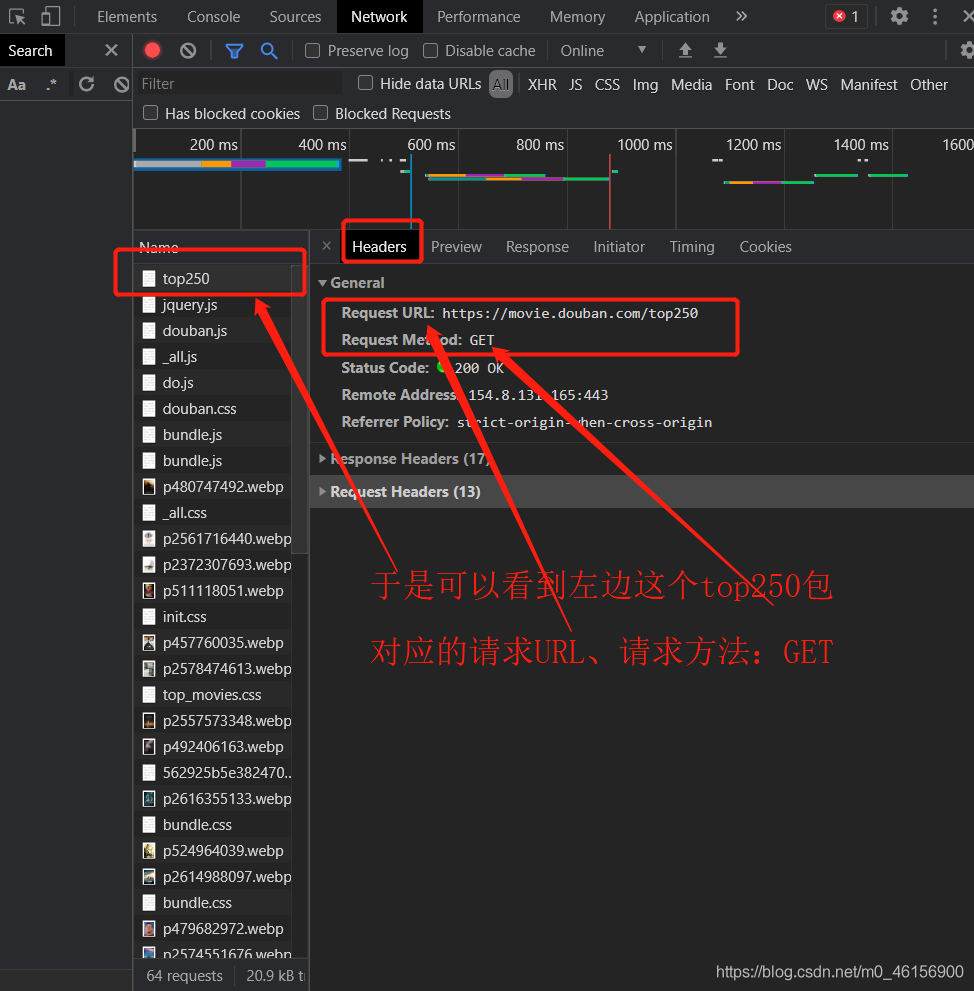Click the p2561716440.webp thumbnail icon
Image resolution: width=974 pixels, height=991 pixels.
149,538
